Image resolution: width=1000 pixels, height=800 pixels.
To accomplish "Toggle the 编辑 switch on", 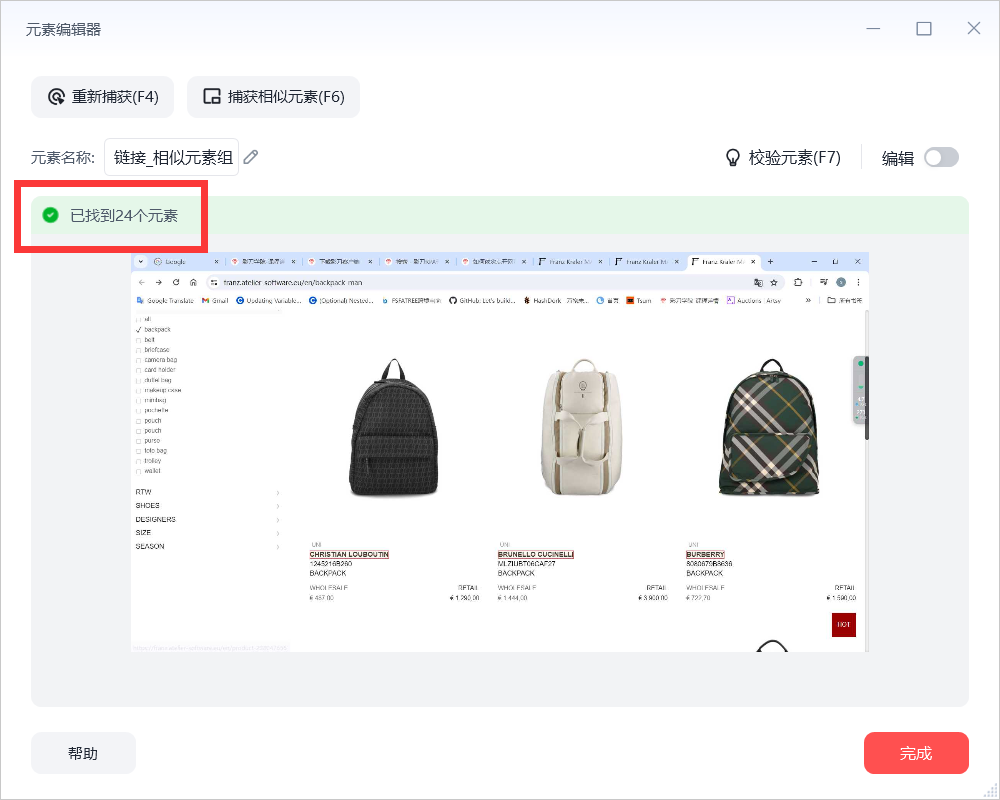I will tap(941, 157).
